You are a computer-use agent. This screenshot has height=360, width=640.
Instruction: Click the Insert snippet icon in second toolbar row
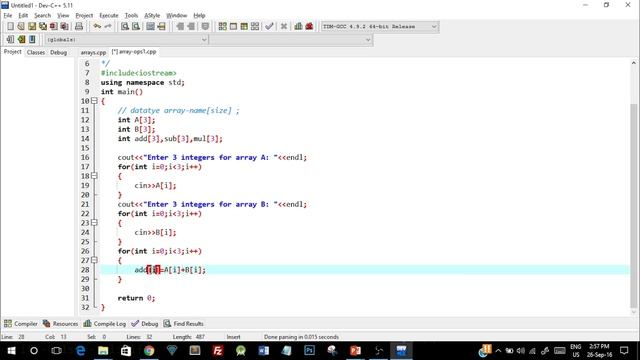10,40
